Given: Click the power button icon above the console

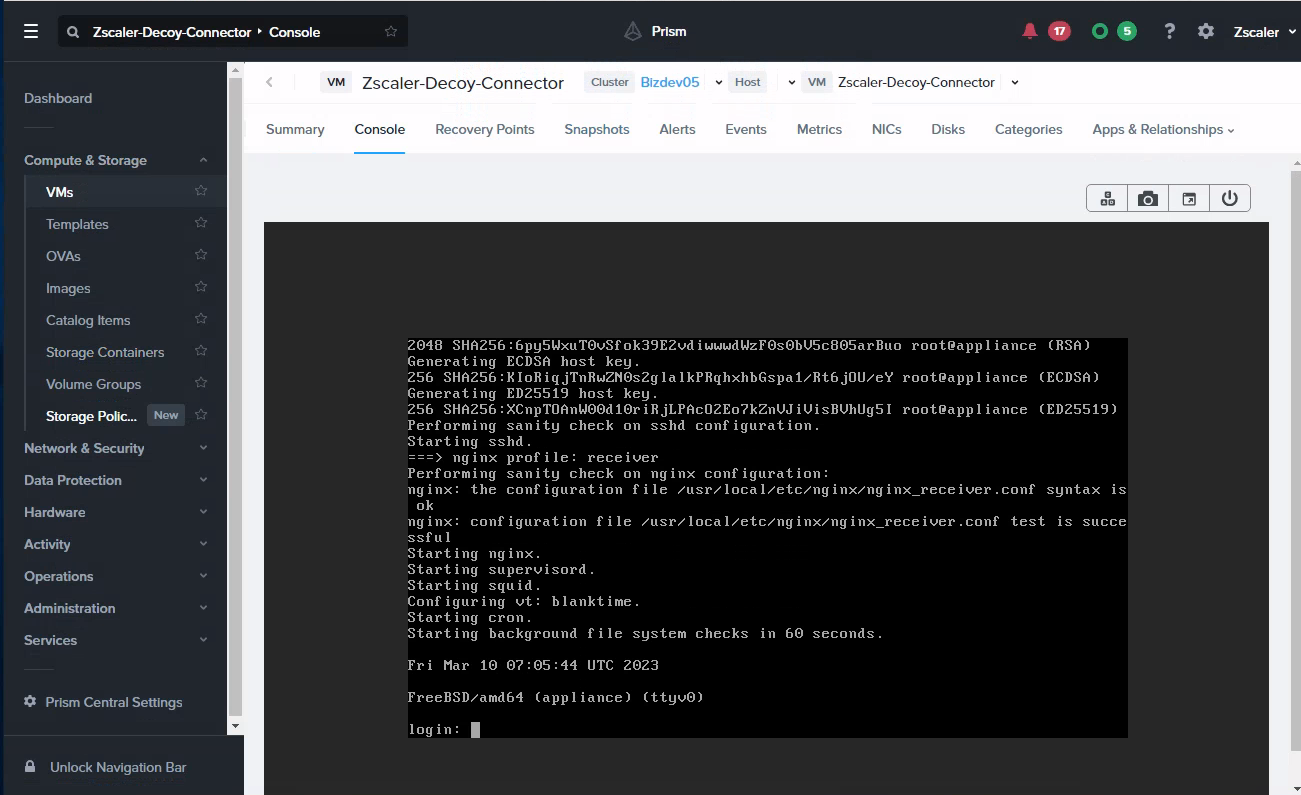Looking at the screenshot, I should pos(1230,197).
